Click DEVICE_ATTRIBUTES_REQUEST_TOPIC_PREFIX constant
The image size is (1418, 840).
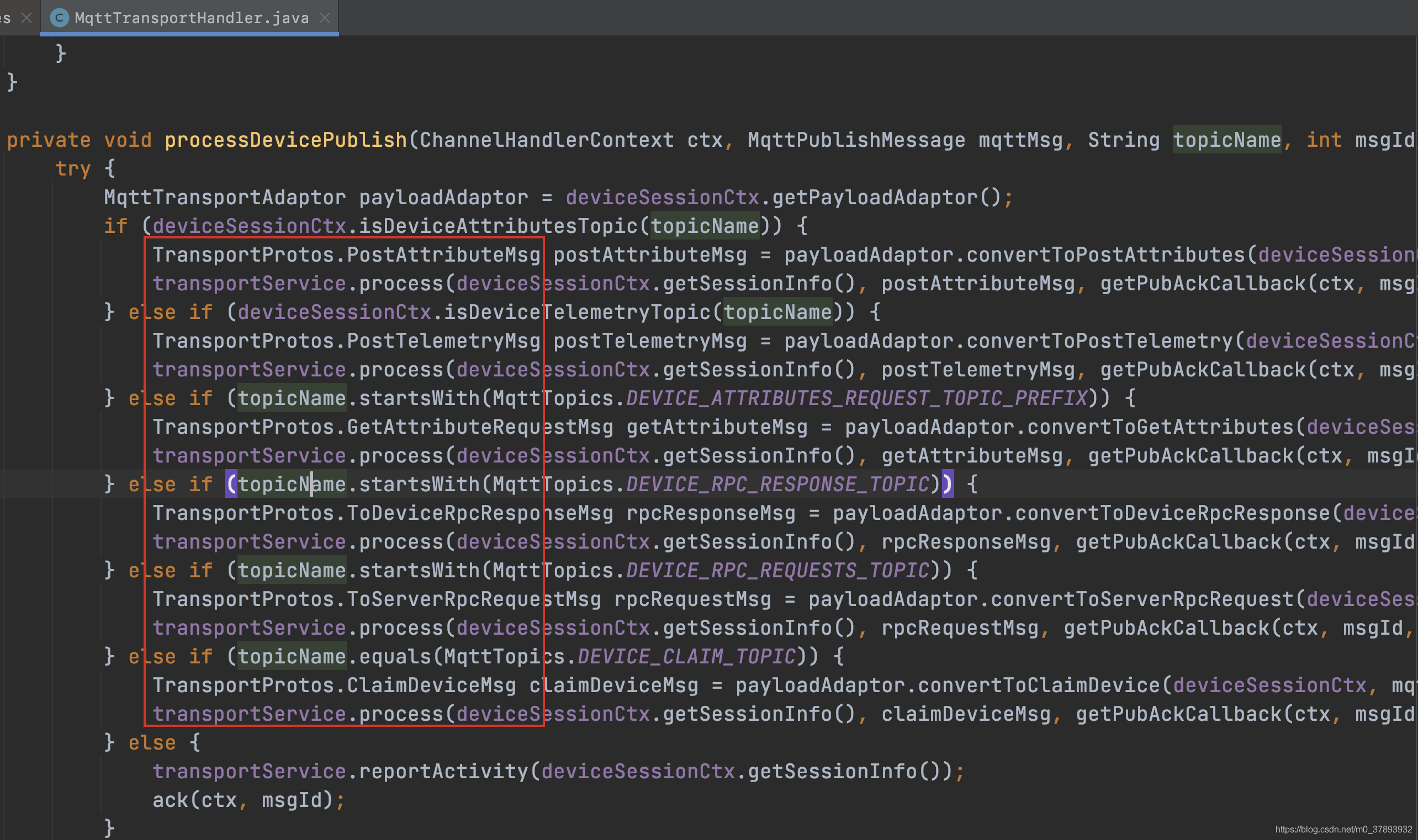pyautogui.click(x=856, y=398)
